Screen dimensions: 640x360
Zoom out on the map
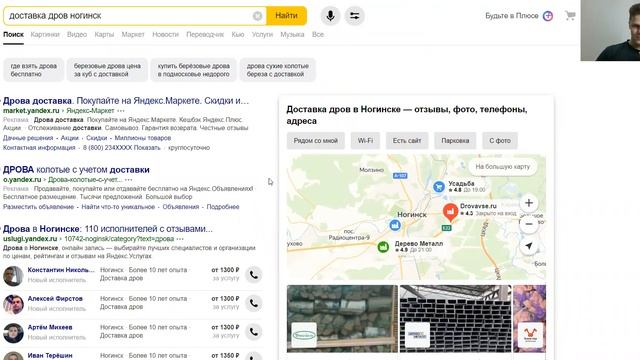point(529,224)
